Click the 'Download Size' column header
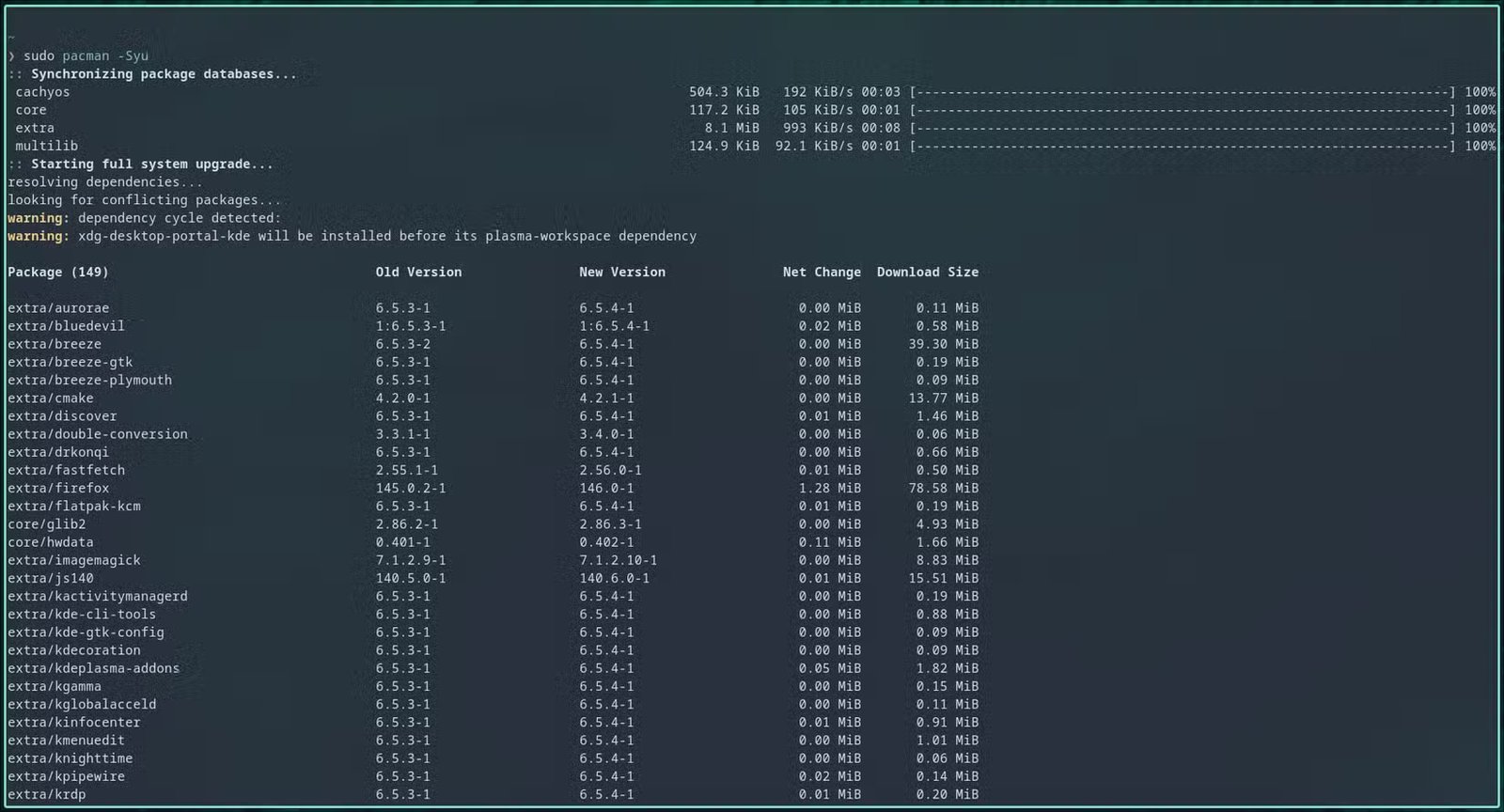 [928, 272]
